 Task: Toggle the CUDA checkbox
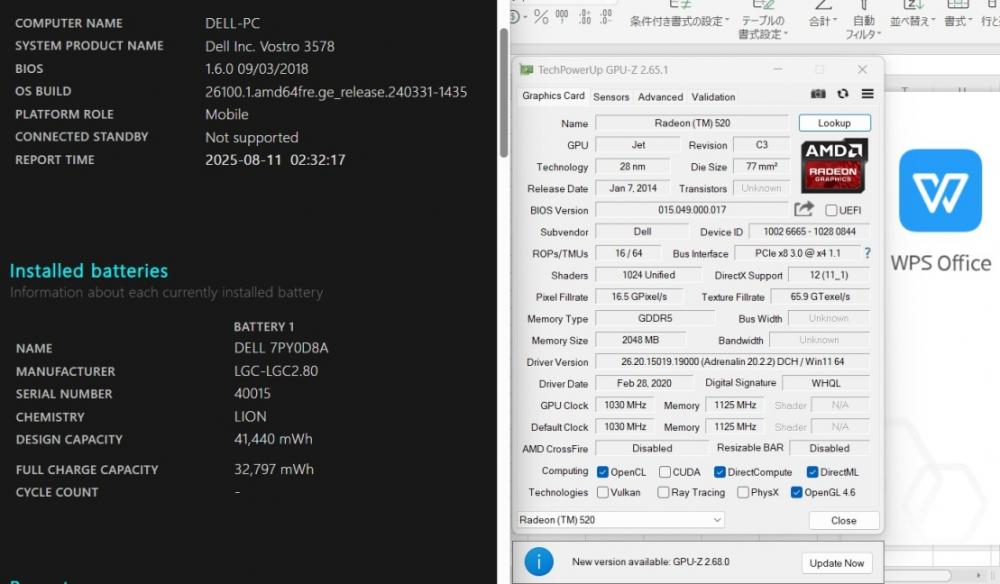[x=665, y=472]
